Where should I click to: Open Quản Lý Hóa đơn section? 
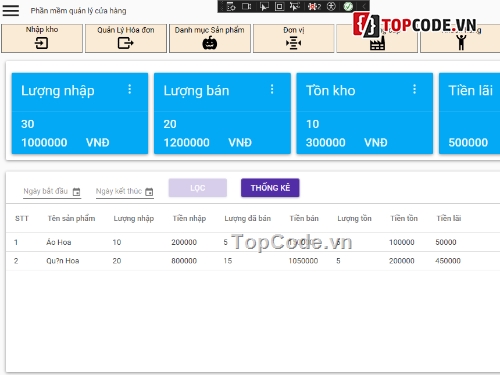(x=126, y=38)
